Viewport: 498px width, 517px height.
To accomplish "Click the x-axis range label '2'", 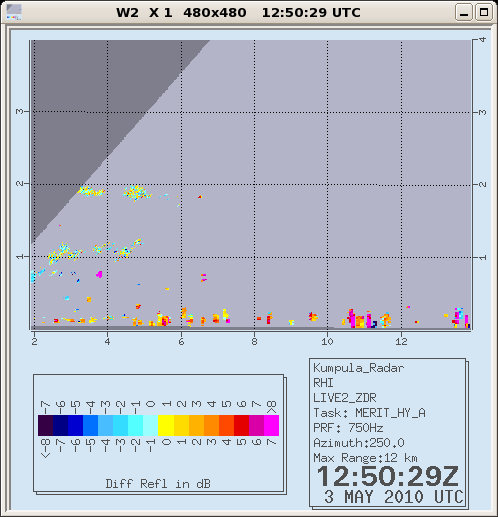I will (x=34, y=341).
